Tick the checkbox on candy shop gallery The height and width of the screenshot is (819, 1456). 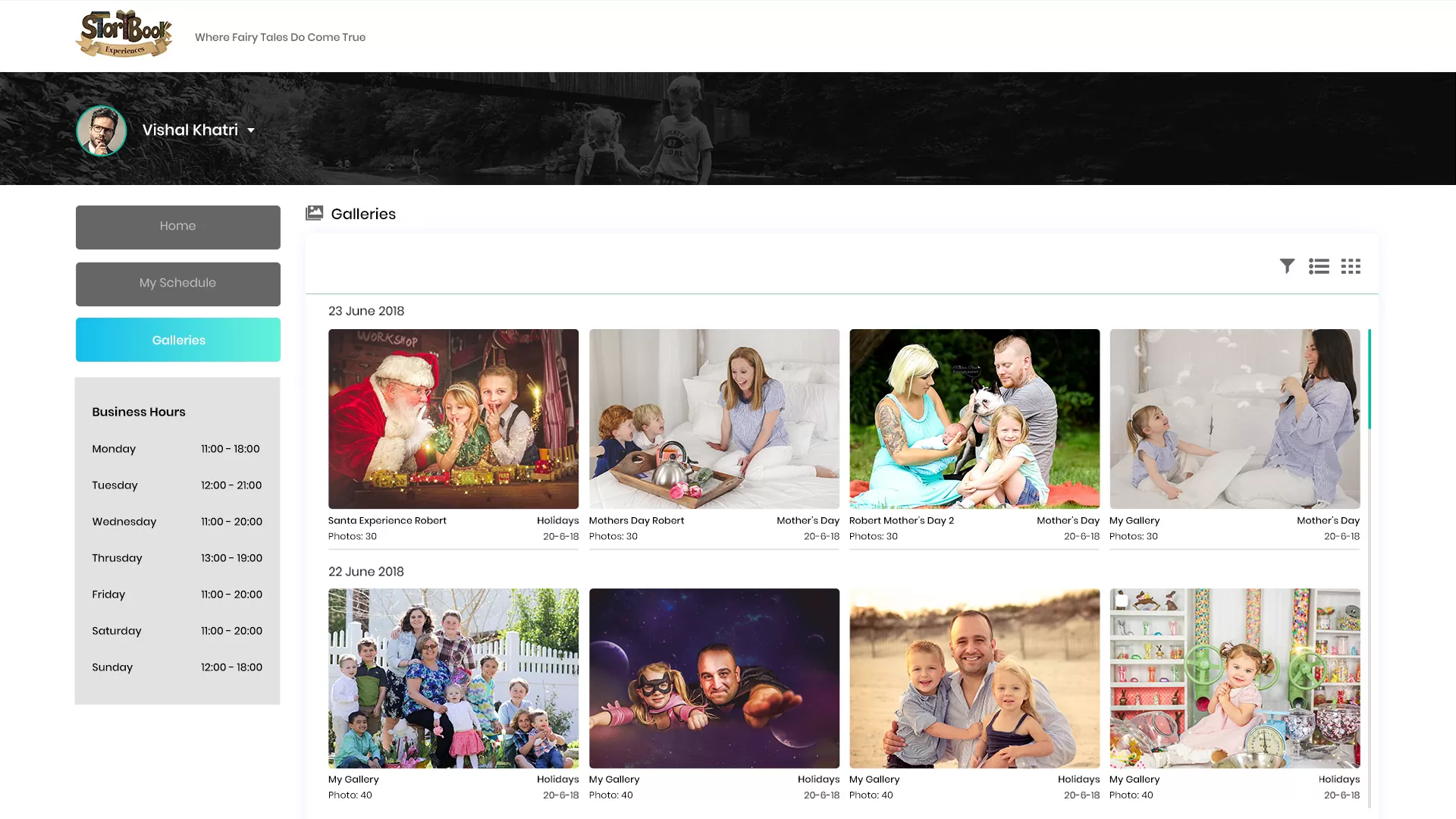click(1122, 601)
